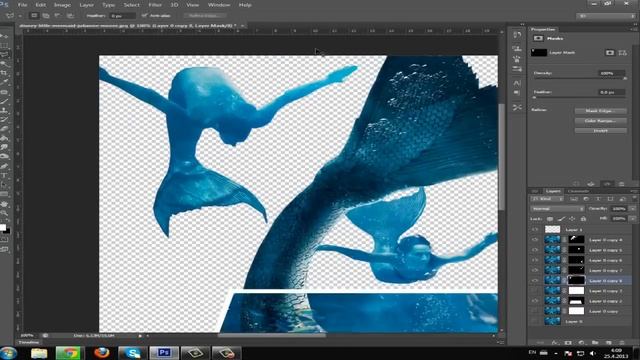Image resolution: width=640 pixels, height=360 pixels.
Task: Select the Eyedropper tool
Action: click(x=4, y=83)
